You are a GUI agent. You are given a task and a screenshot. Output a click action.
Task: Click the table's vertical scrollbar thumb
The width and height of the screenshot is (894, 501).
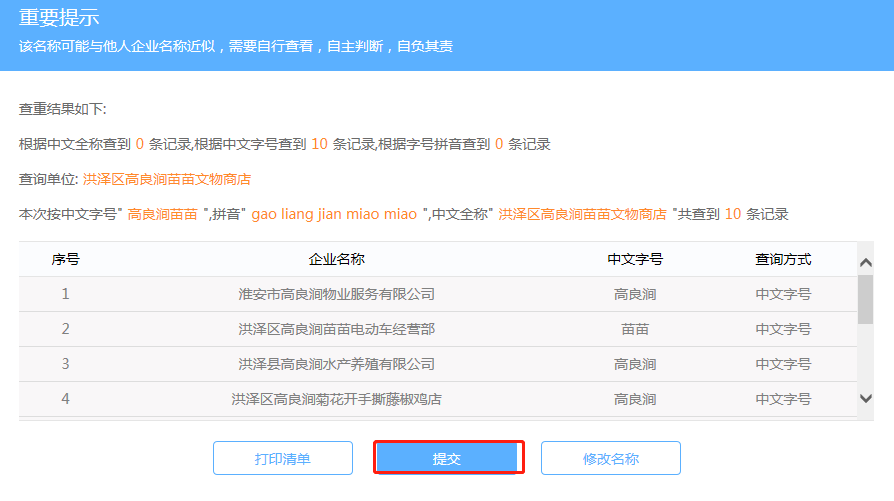(866, 300)
